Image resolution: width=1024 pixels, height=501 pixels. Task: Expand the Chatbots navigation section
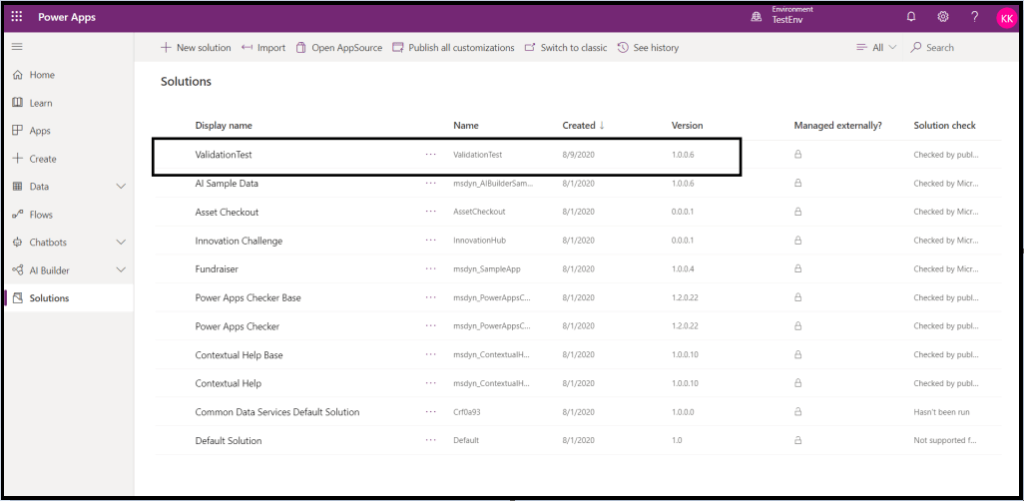tap(121, 243)
